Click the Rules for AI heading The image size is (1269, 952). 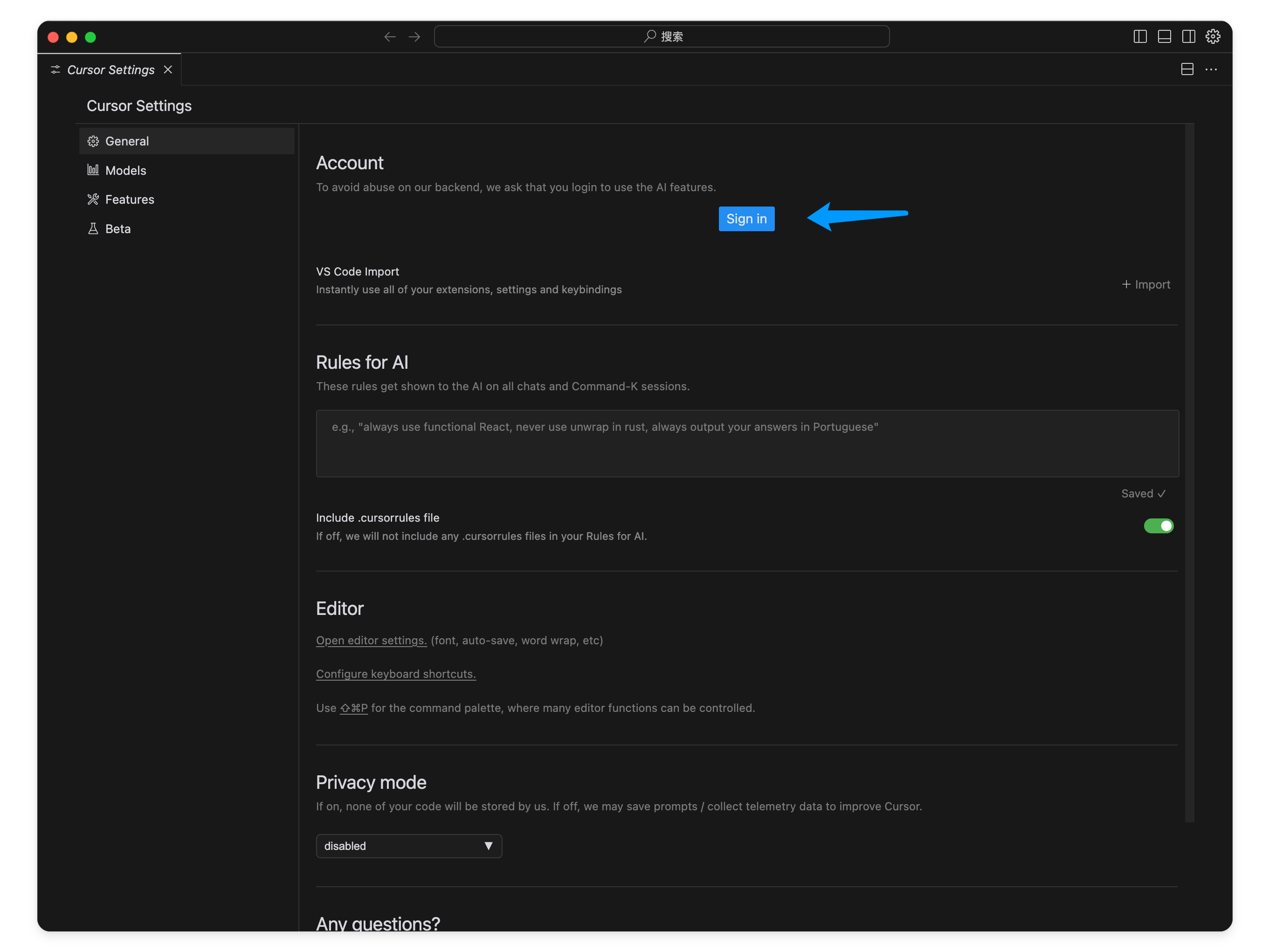click(362, 362)
